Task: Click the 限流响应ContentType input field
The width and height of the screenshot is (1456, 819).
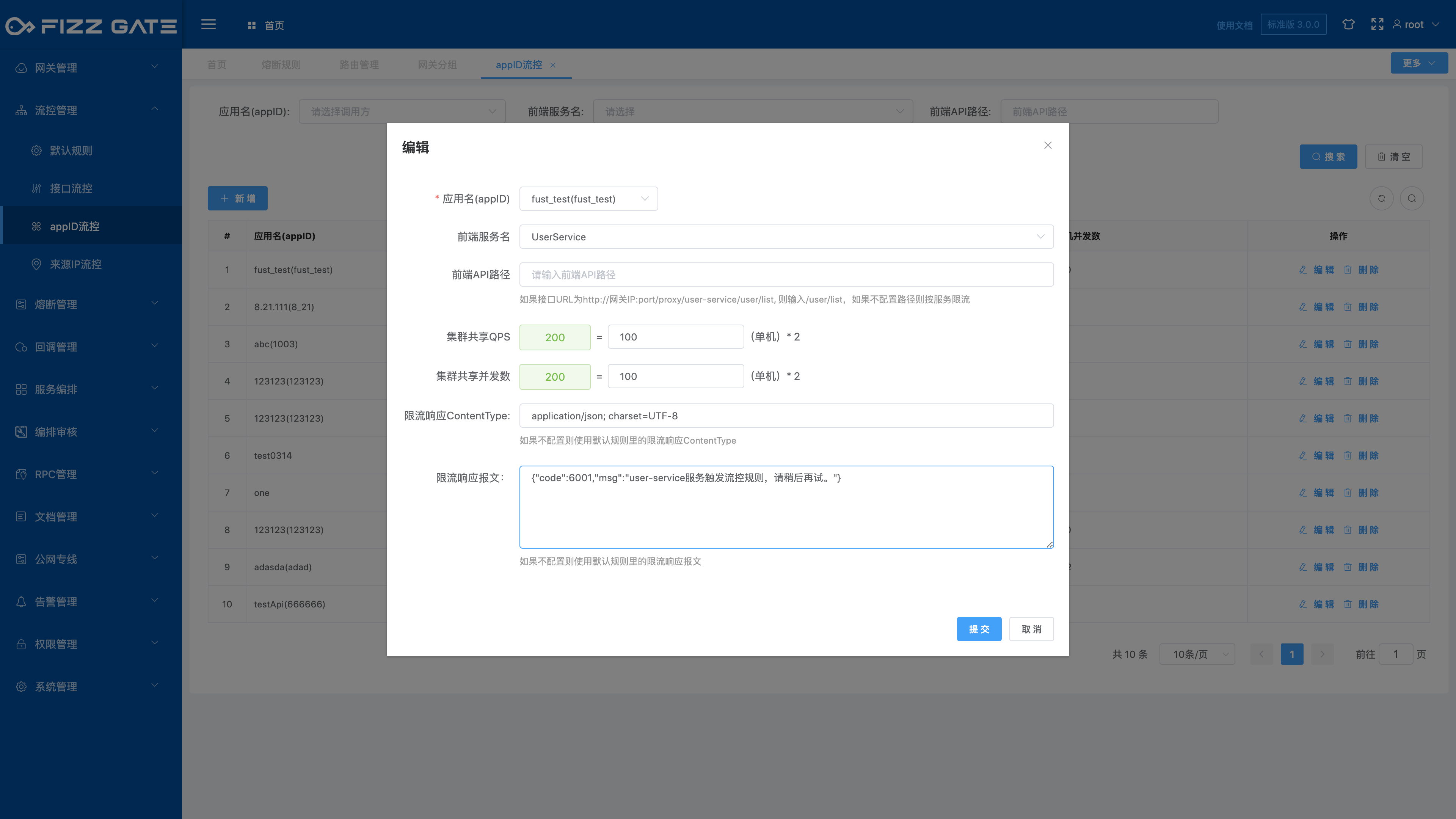Action: coord(786,416)
